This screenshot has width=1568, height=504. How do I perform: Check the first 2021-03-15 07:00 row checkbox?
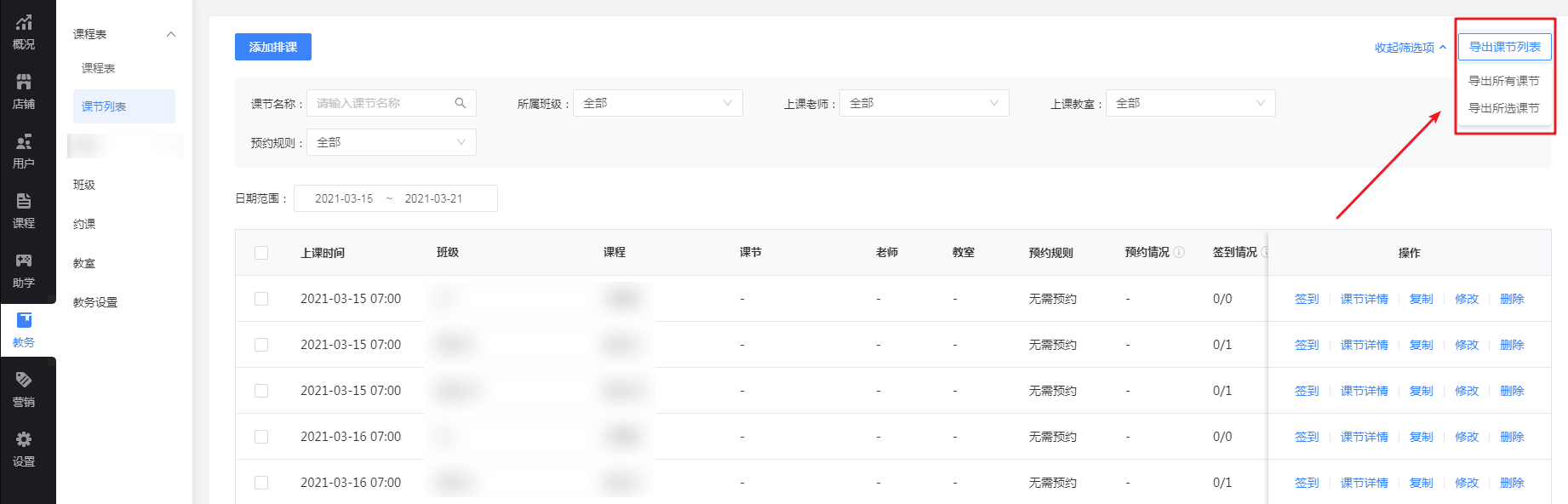[x=261, y=299]
